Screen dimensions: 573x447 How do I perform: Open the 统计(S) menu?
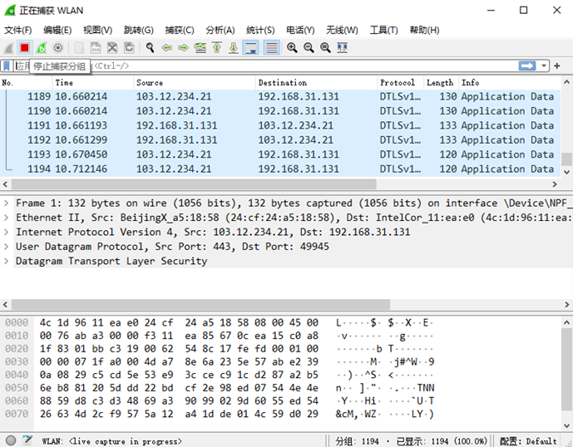(x=260, y=30)
